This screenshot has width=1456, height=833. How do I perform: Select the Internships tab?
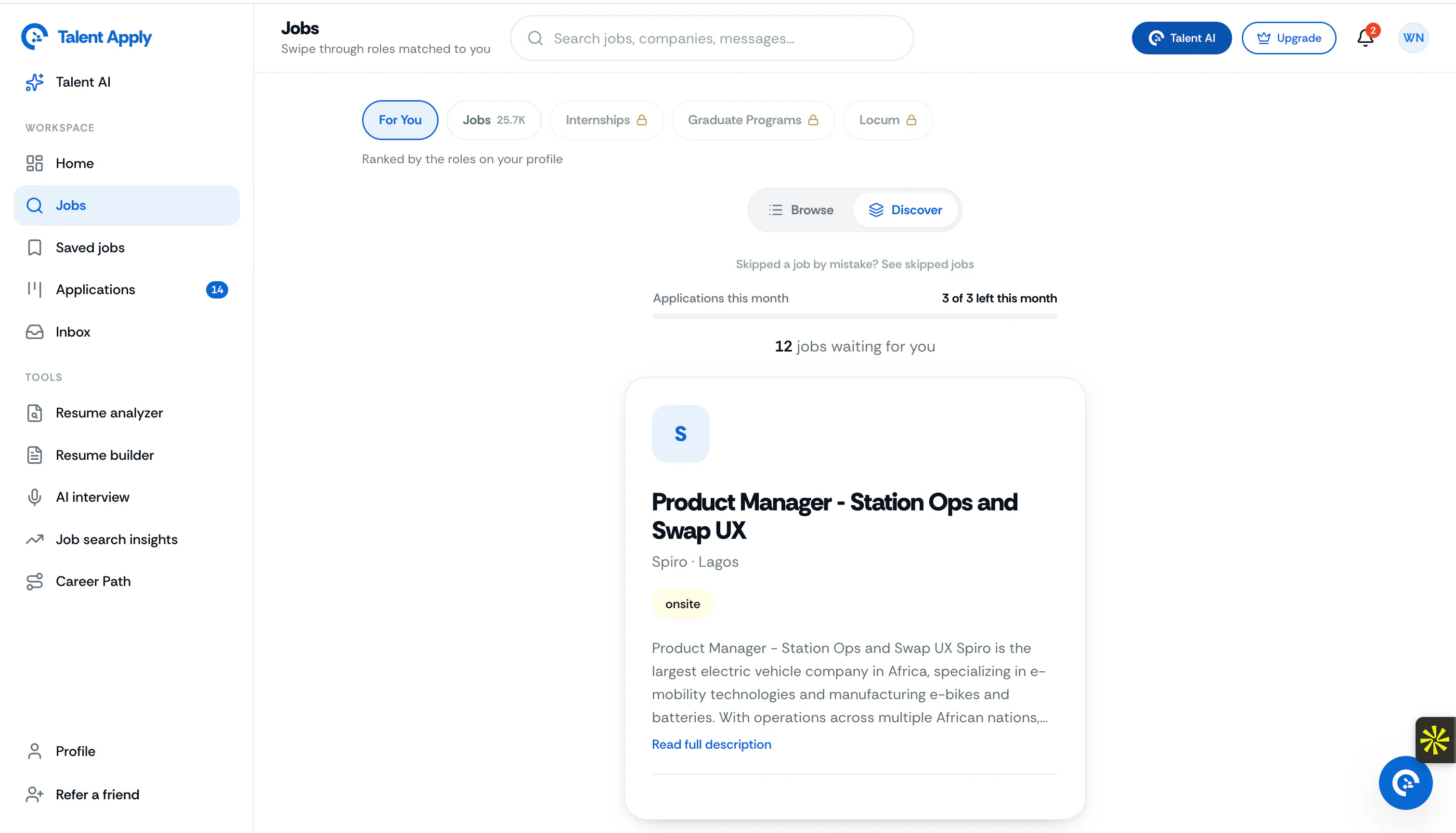[x=607, y=120]
